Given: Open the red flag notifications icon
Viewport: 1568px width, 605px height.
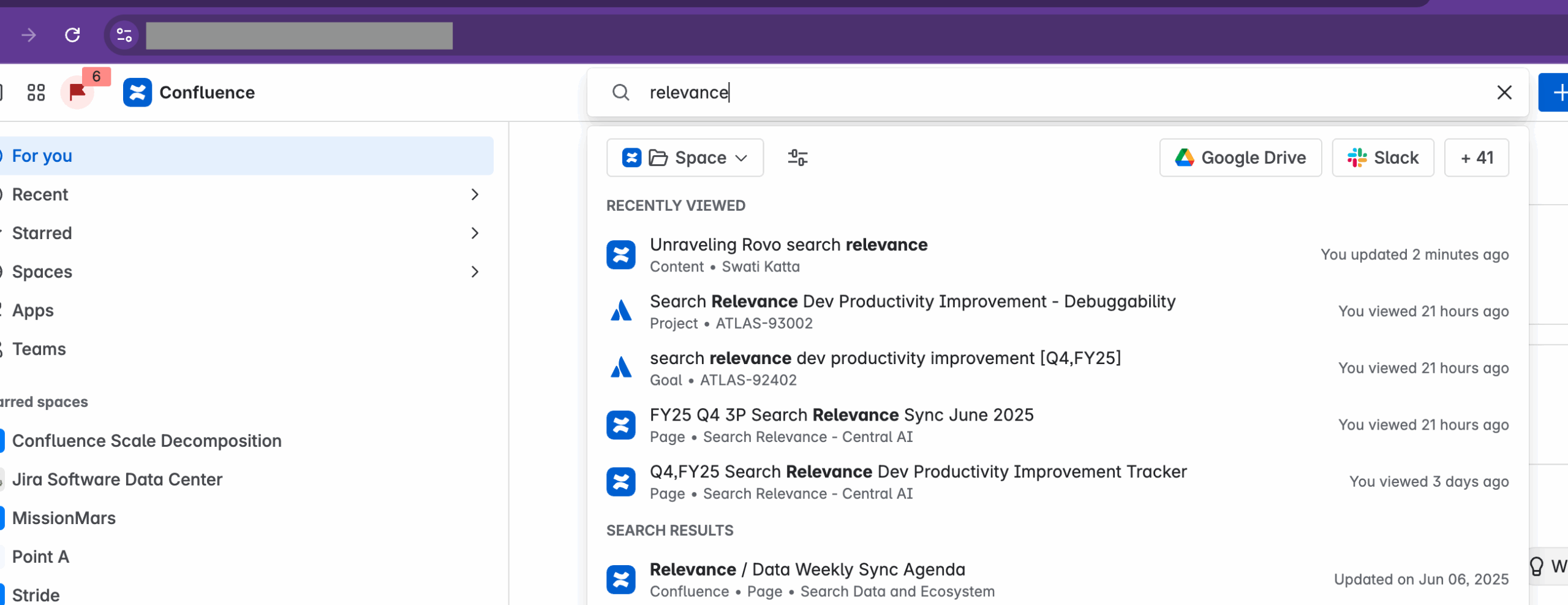Looking at the screenshot, I should 78,93.
